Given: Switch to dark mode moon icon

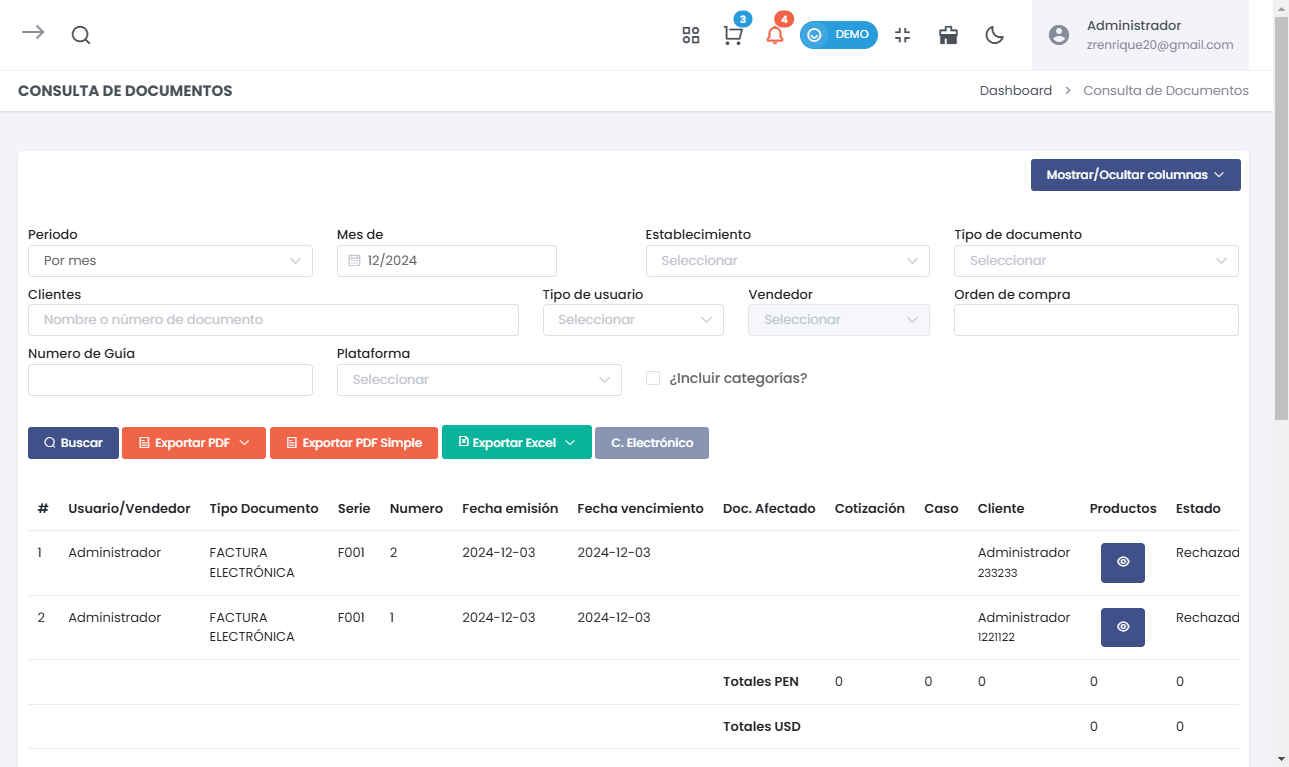Looking at the screenshot, I should pos(995,35).
